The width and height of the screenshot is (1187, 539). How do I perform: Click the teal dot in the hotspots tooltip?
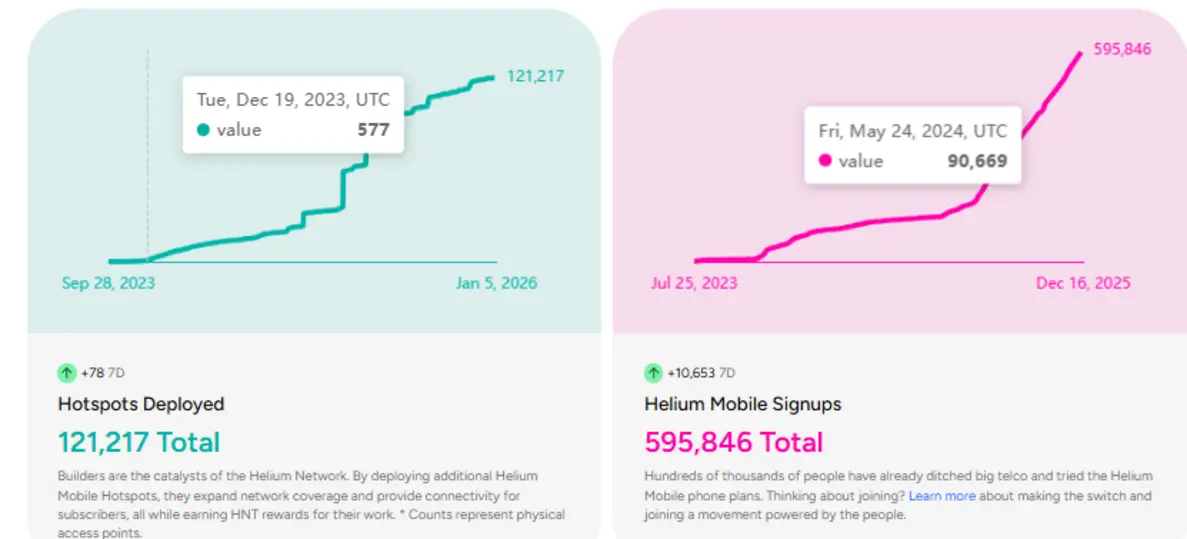(204, 130)
